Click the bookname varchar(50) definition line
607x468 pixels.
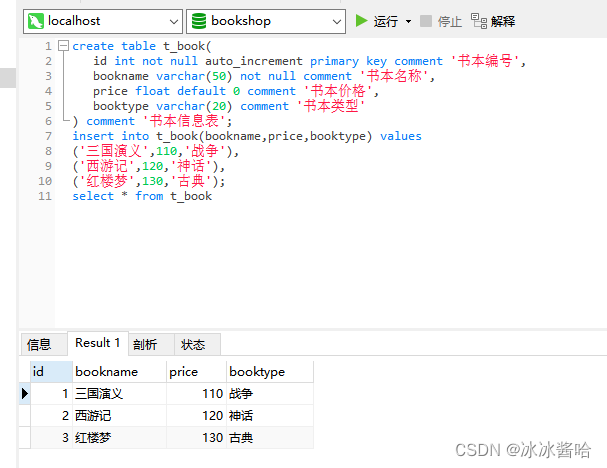(x=264, y=76)
